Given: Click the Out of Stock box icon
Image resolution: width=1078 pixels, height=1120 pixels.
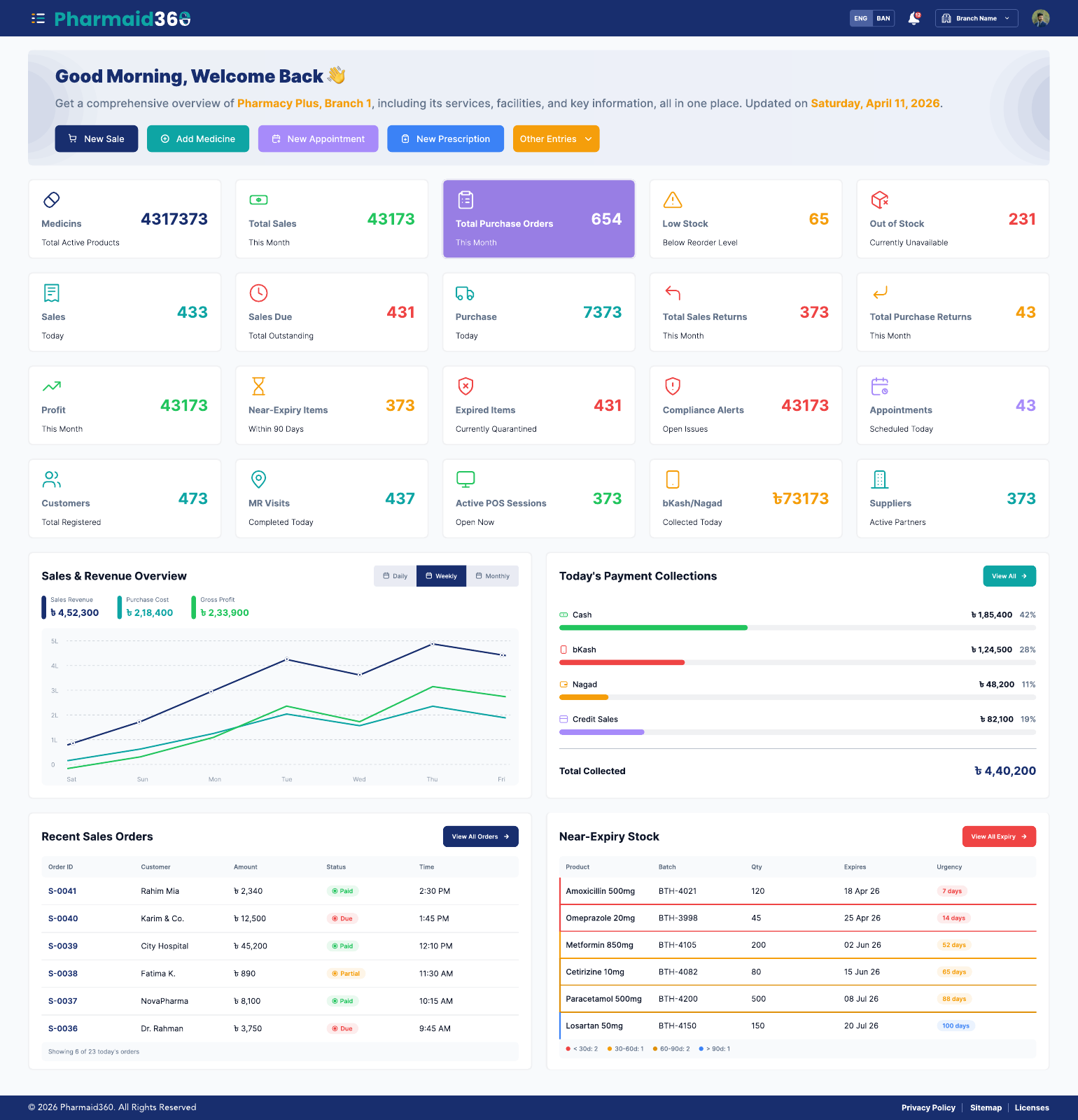Looking at the screenshot, I should pos(880,200).
